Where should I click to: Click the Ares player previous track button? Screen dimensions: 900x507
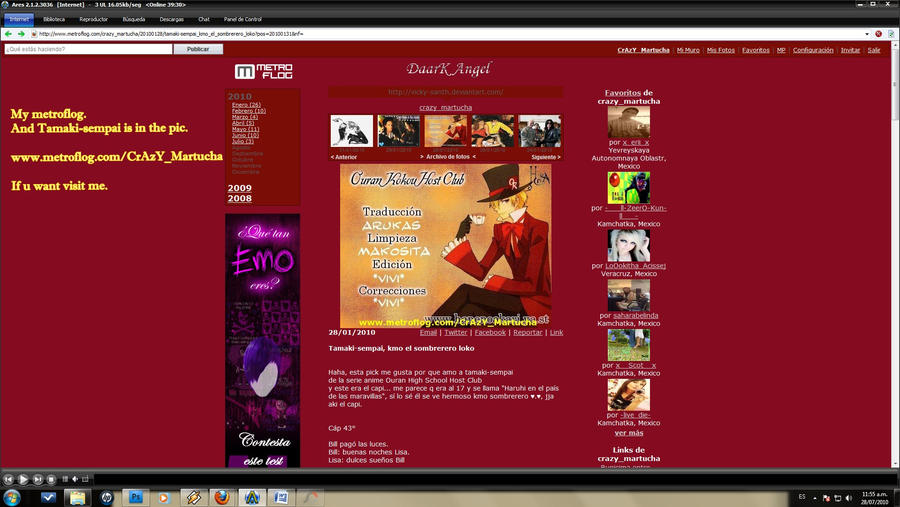(x=8, y=479)
